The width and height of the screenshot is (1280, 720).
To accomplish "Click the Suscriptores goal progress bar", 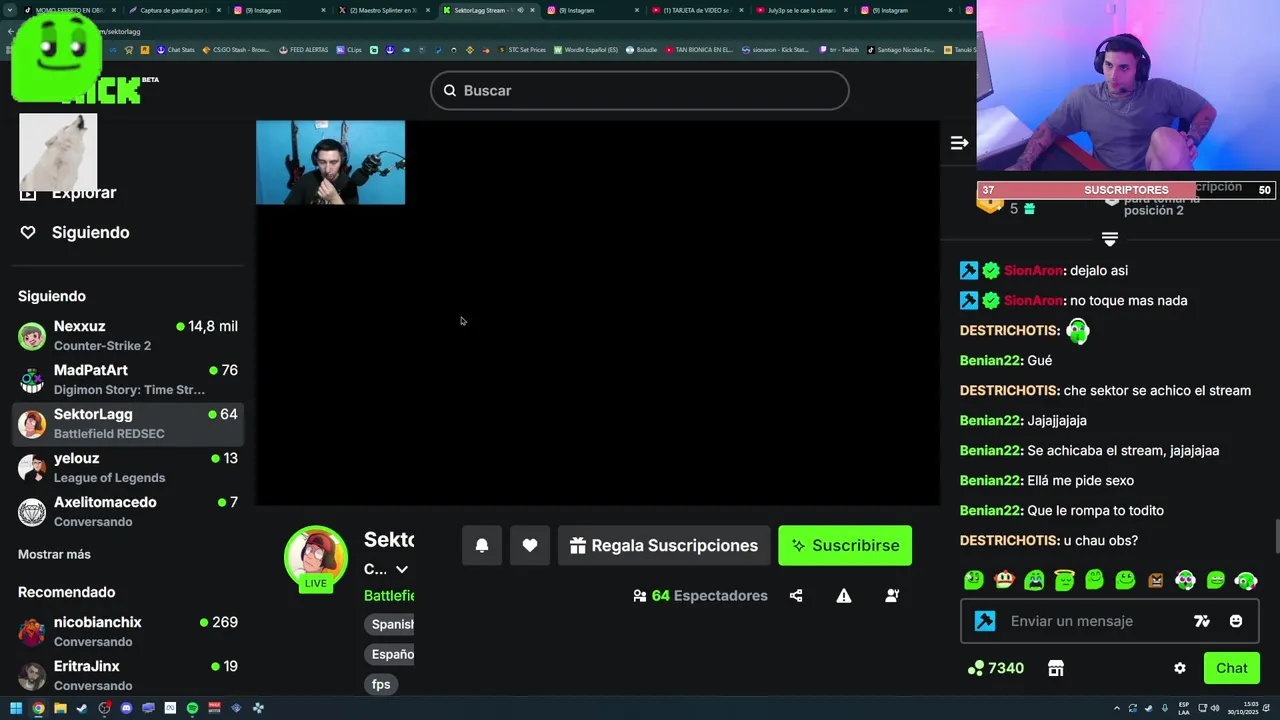I will tap(1126, 190).
